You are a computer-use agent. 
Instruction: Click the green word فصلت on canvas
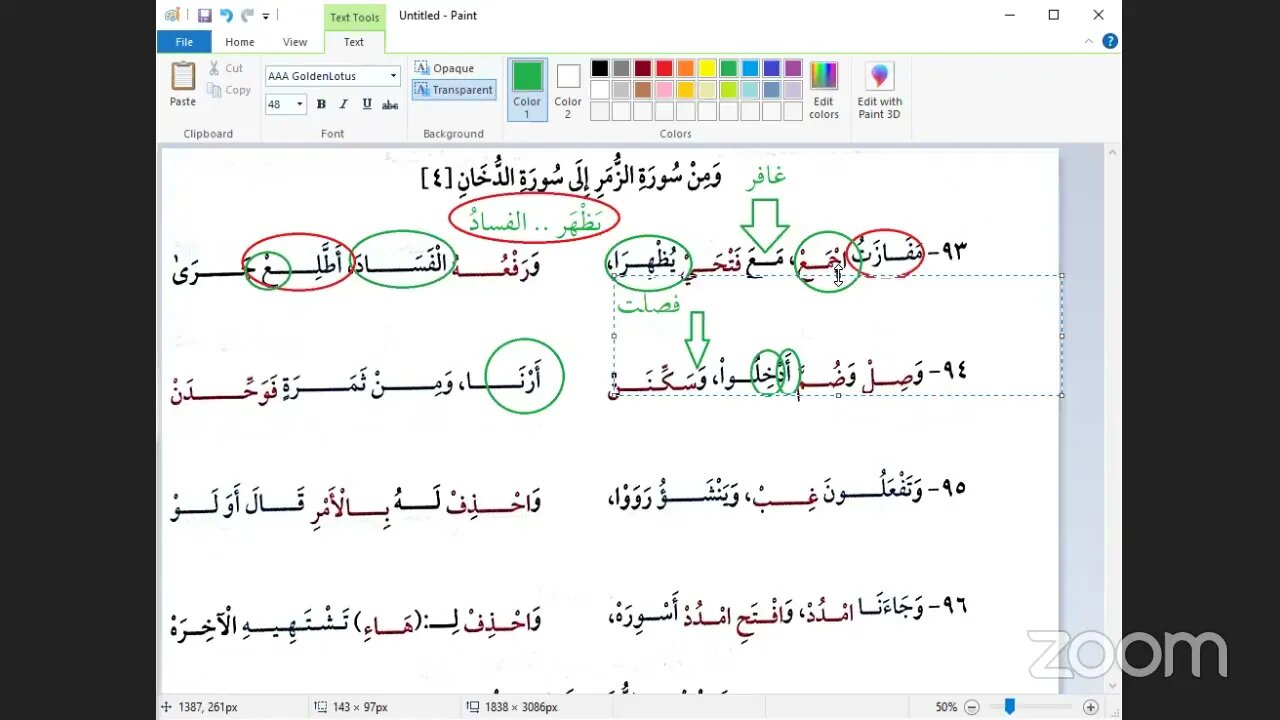(x=650, y=304)
